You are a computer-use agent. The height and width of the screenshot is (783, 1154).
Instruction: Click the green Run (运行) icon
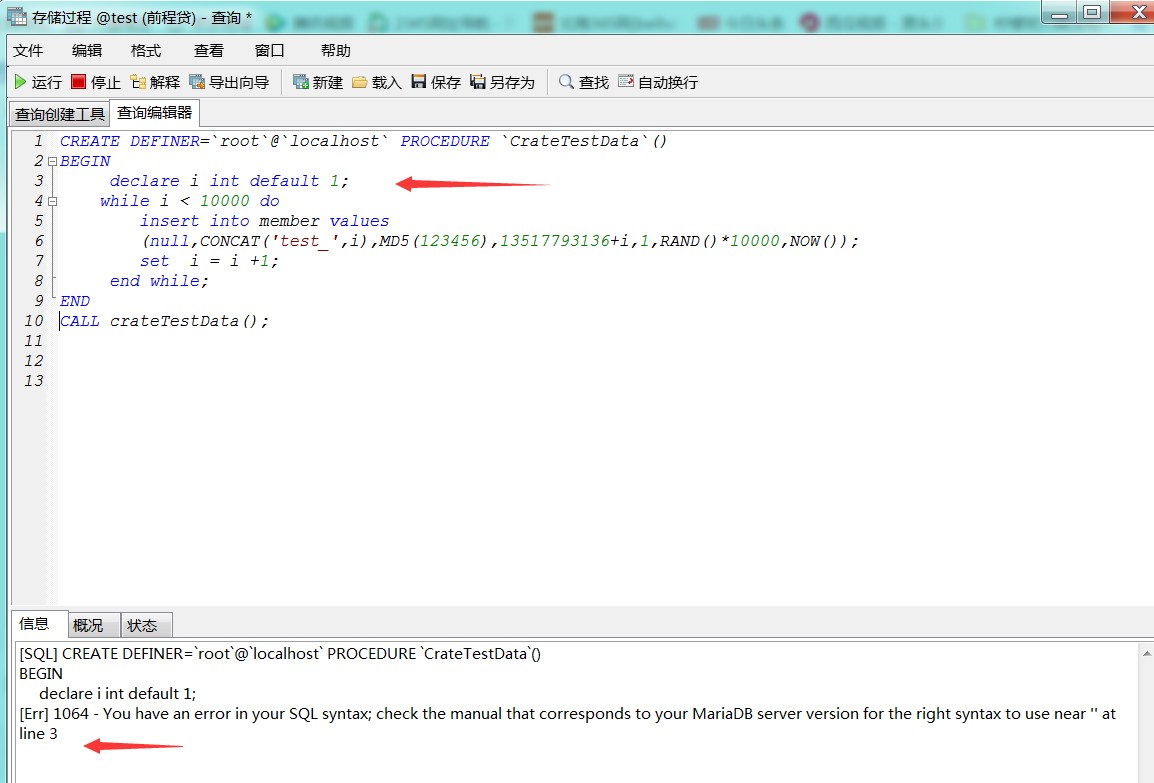20,82
